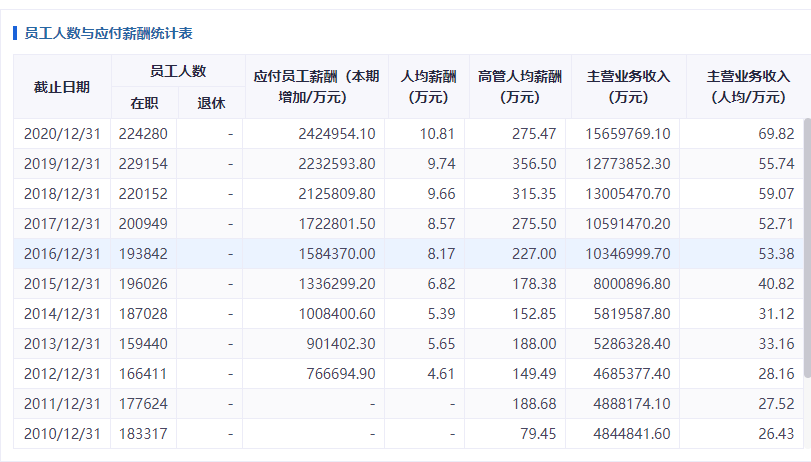Select the 2020/12/31 row date cell
This screenshot has height=462, width=811.
62,134
